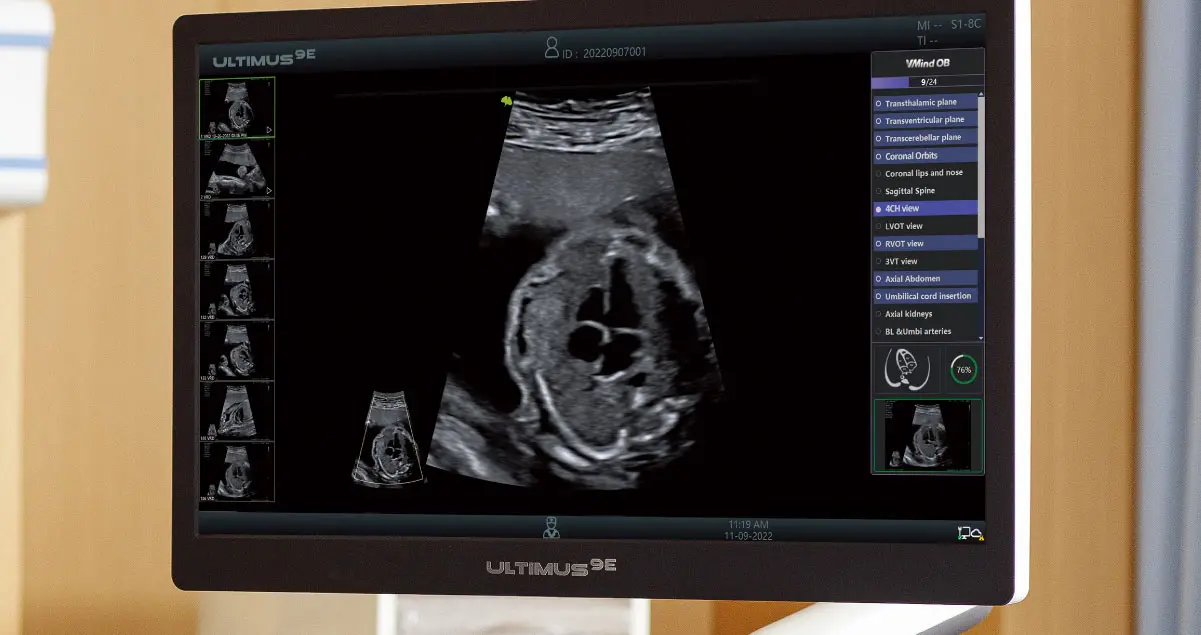1201x635 pixels.
Task: Play the first thumbnail's video clip arrow
Action: pos(269,130)
